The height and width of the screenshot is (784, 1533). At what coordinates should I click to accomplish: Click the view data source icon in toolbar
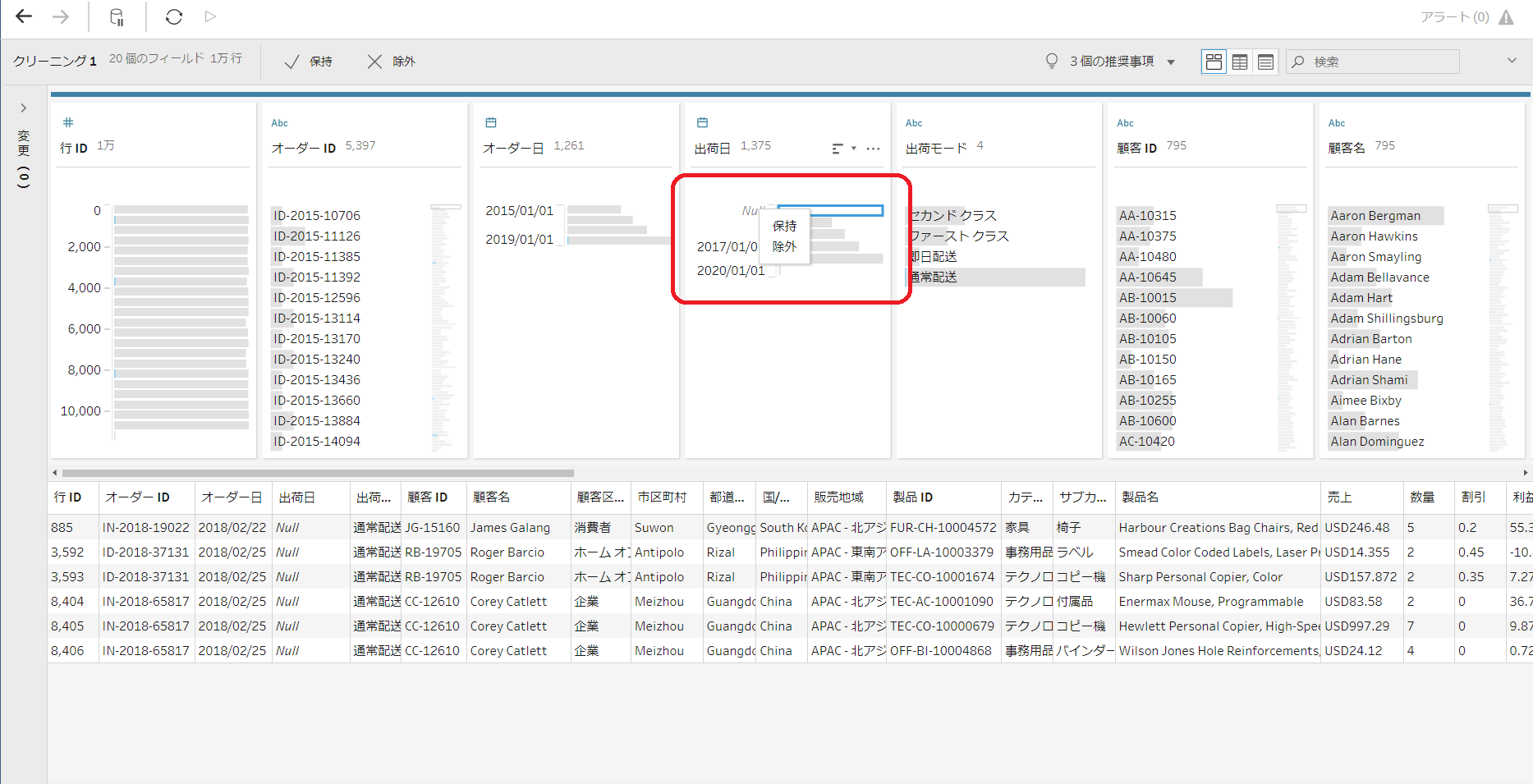tap(116, 16)
